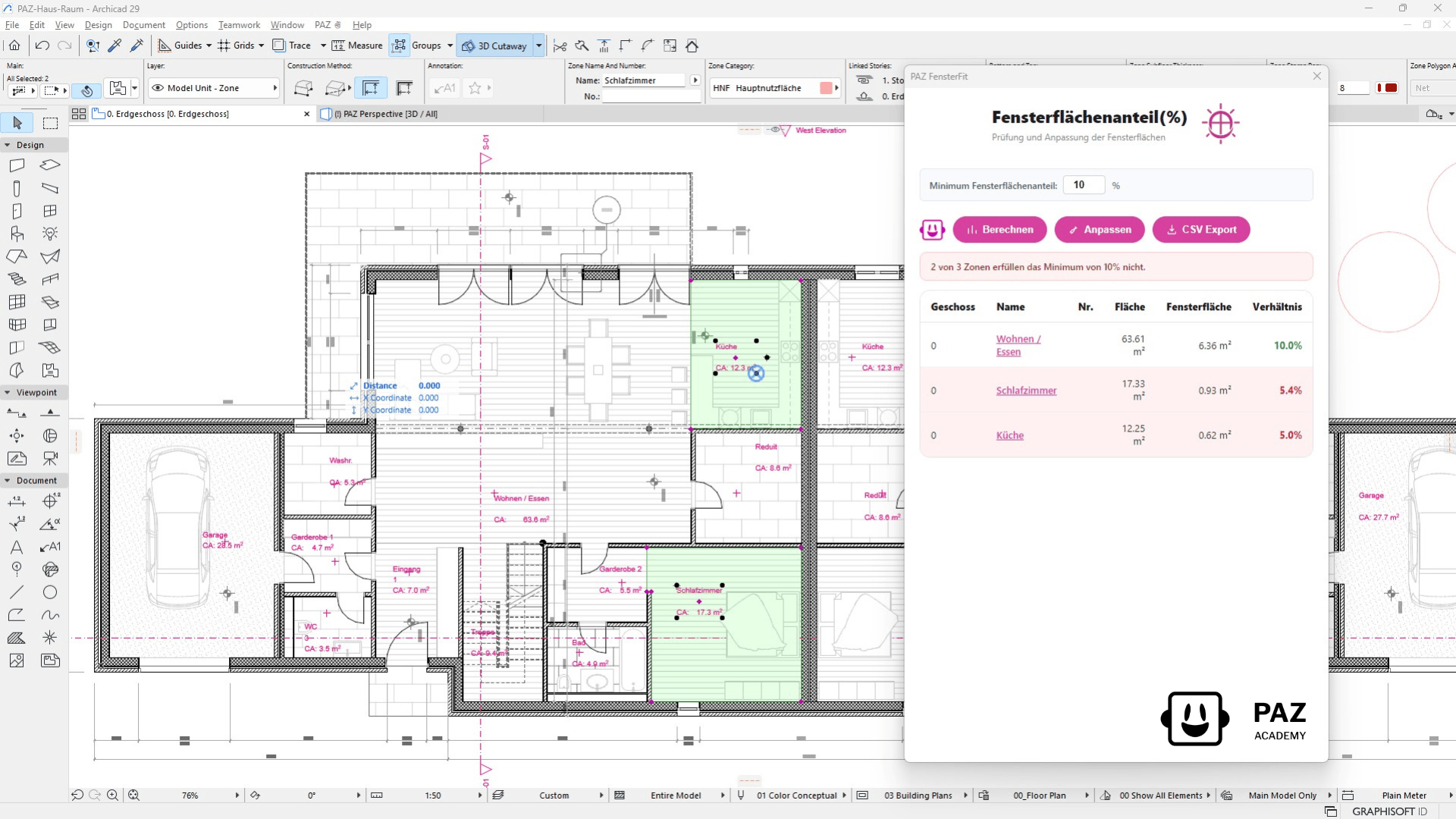Open the 3D Cutaway dropdown arrow
1456x819 pixels.
[538, 45]
